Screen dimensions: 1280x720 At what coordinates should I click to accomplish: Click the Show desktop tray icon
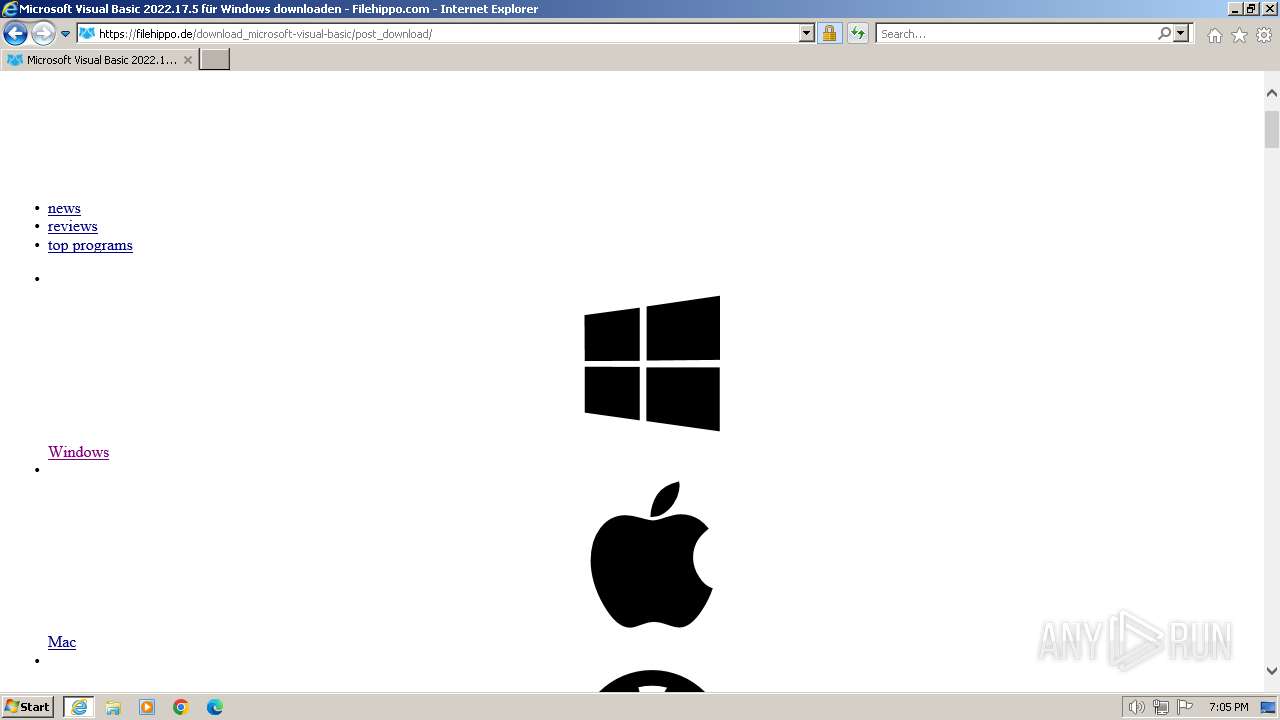[1268, 707]
